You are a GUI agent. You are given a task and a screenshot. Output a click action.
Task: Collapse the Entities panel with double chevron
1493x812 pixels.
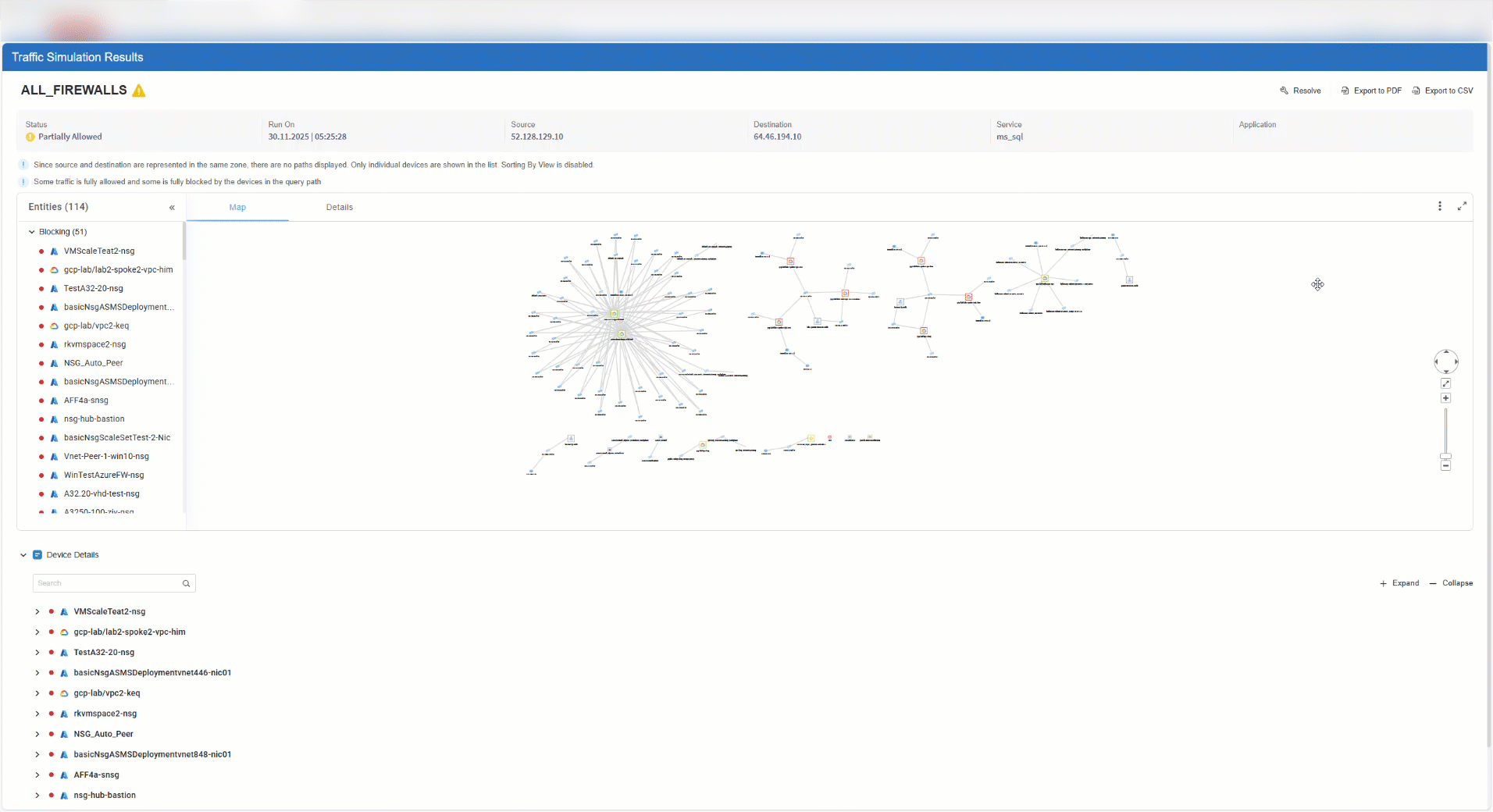tap(172, 208)
